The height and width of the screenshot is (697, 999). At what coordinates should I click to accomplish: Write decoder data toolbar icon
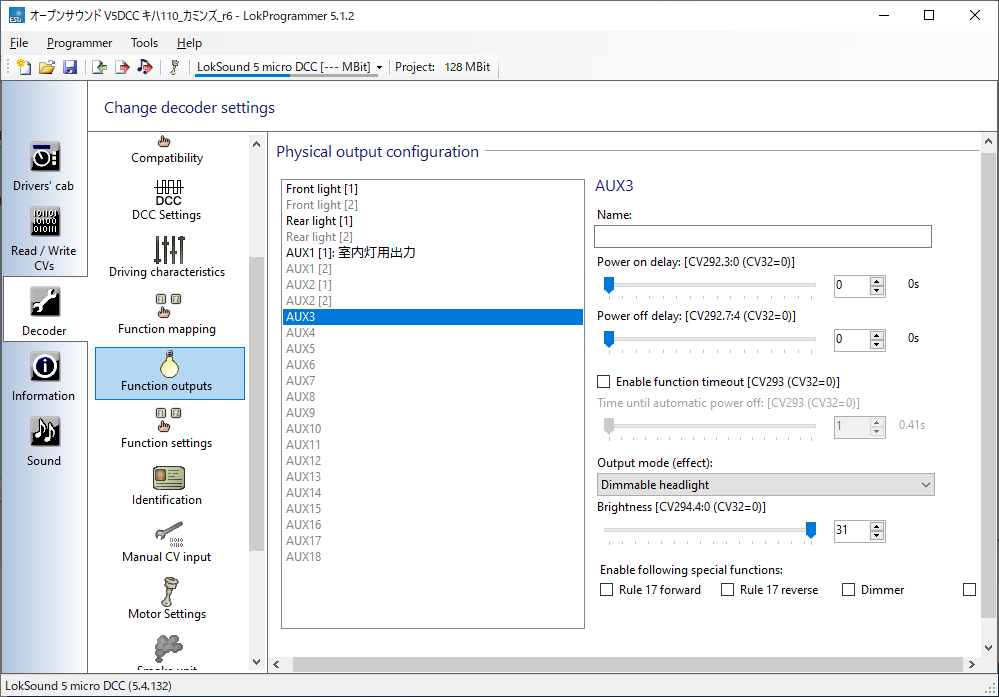point(122,67)
